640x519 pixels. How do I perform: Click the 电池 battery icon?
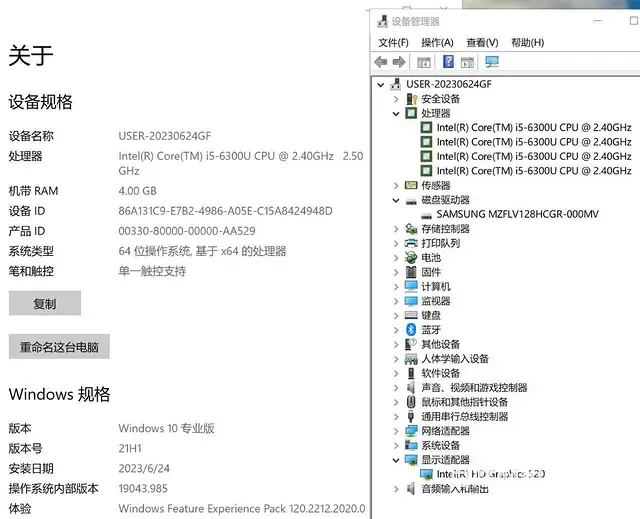pyautogui.click(x=411, y=257)
